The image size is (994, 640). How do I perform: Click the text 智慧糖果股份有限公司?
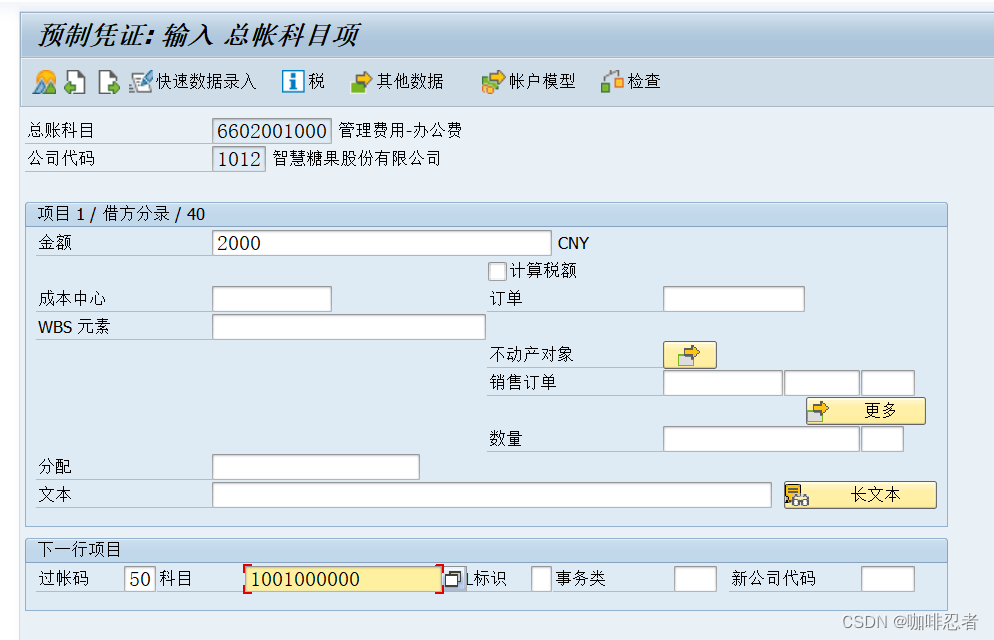tap(357, 158)
